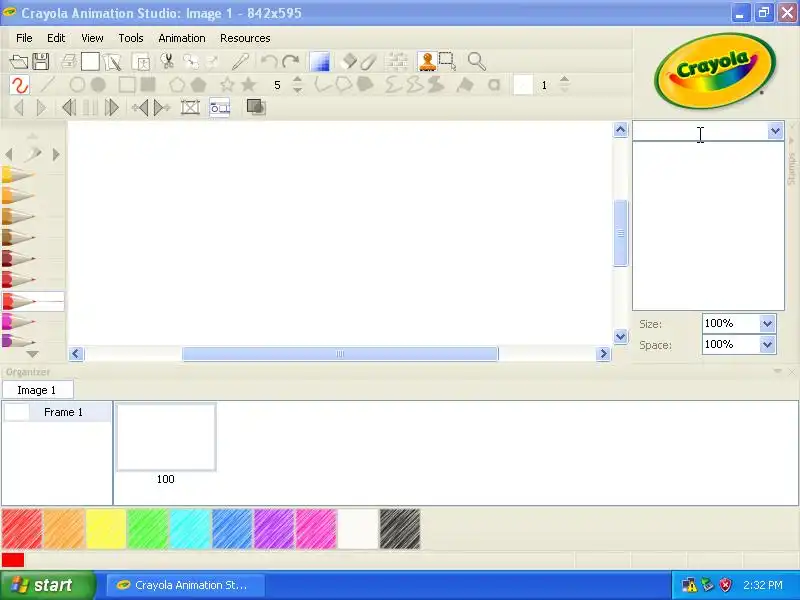This screenshot has height=600, width=800.
Task: Click the current red color indicator
Action: [13, 560]
